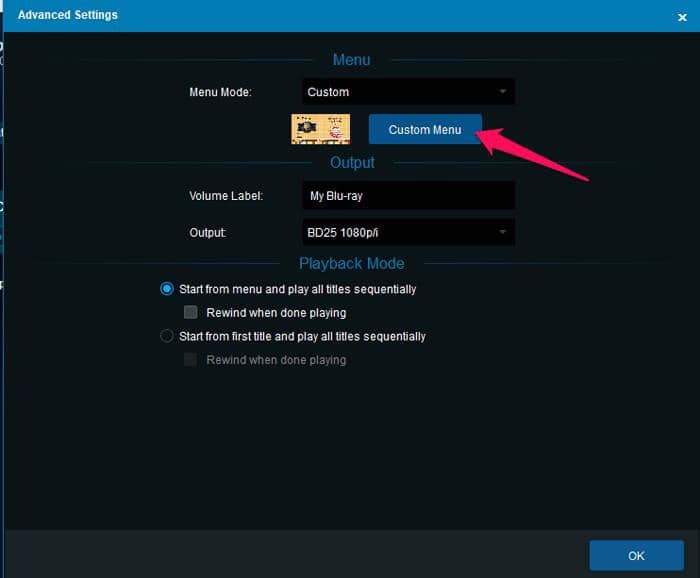Choose Start from first title radio option

coord(167,336)
